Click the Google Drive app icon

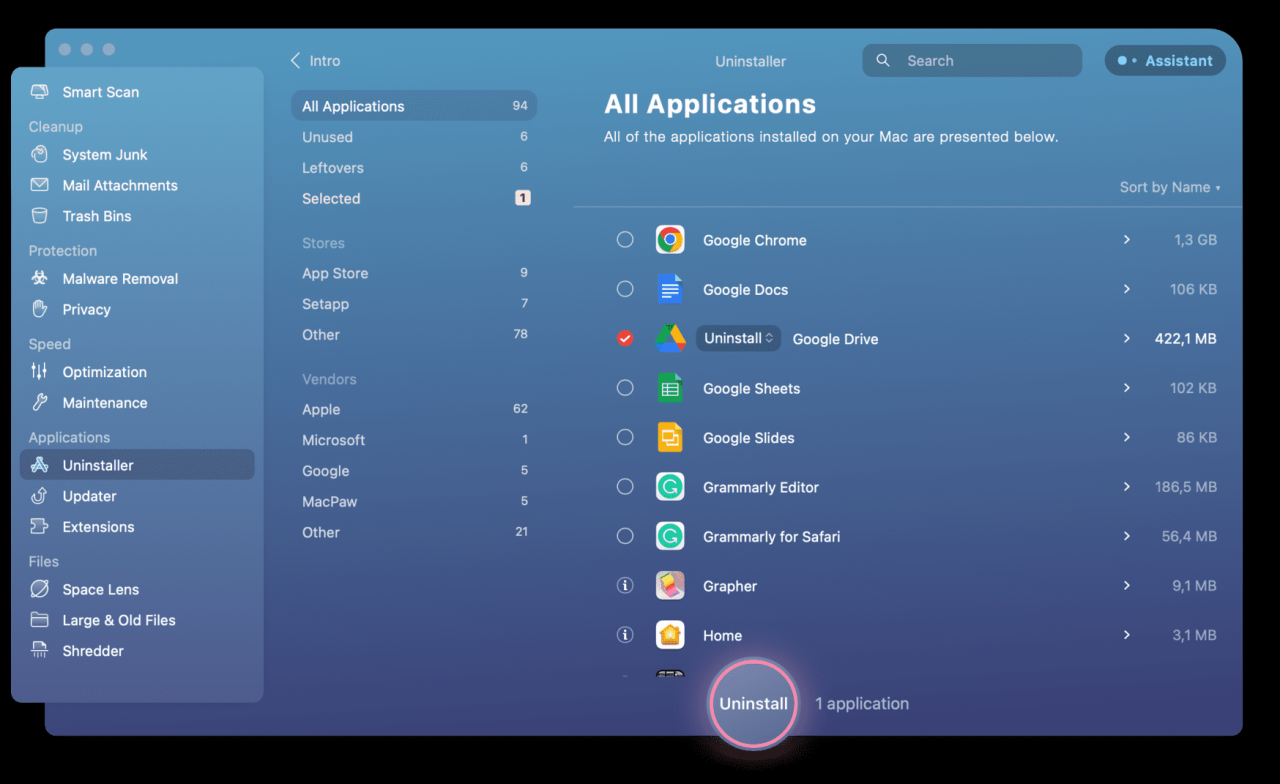point(670,339)
